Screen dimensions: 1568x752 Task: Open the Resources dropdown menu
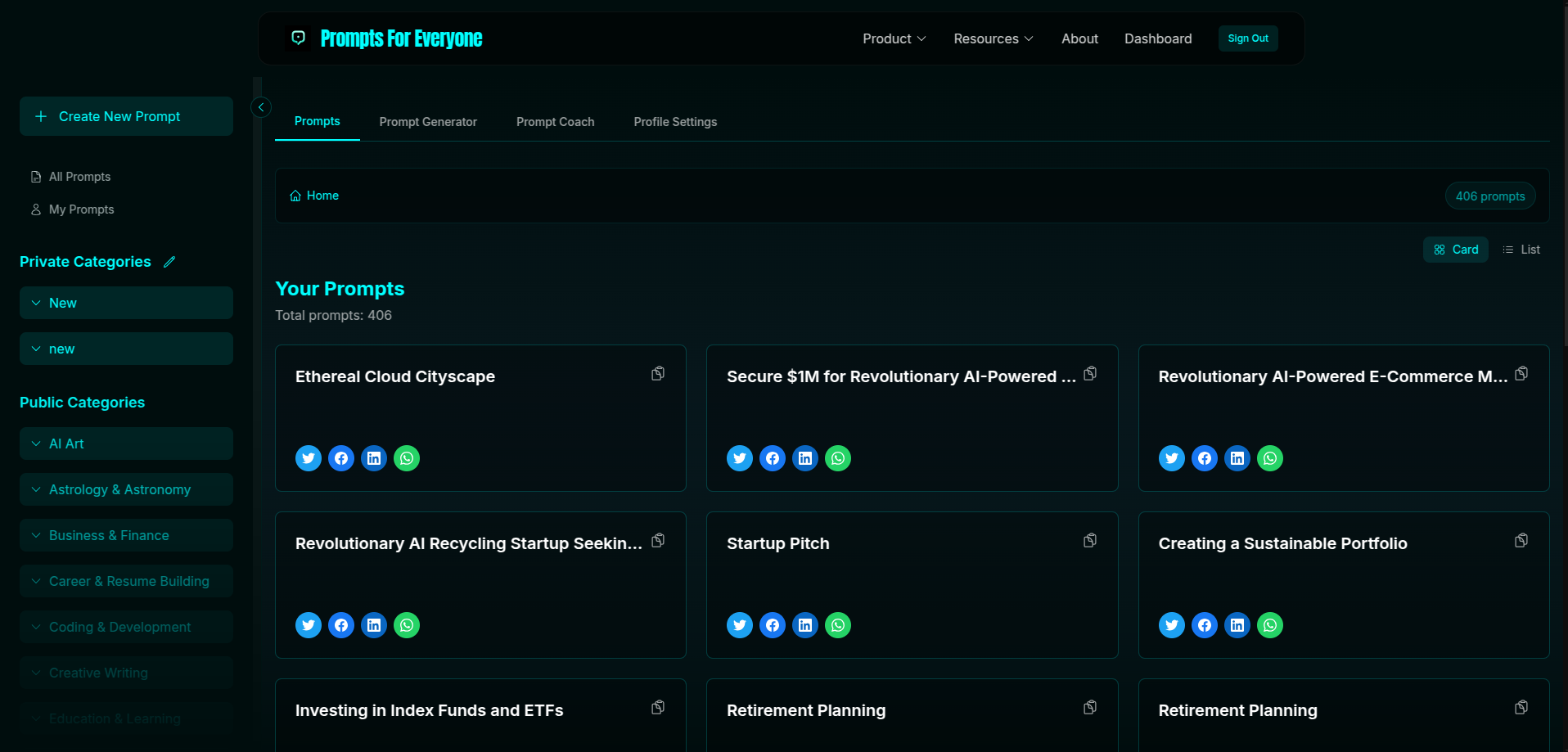coord(994,38)
